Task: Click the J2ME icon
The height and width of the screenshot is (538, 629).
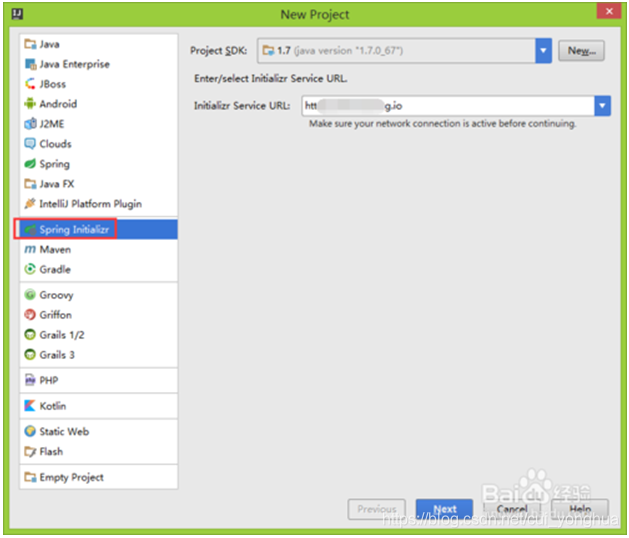Action: pyautogui.click(x=30, y=124)
